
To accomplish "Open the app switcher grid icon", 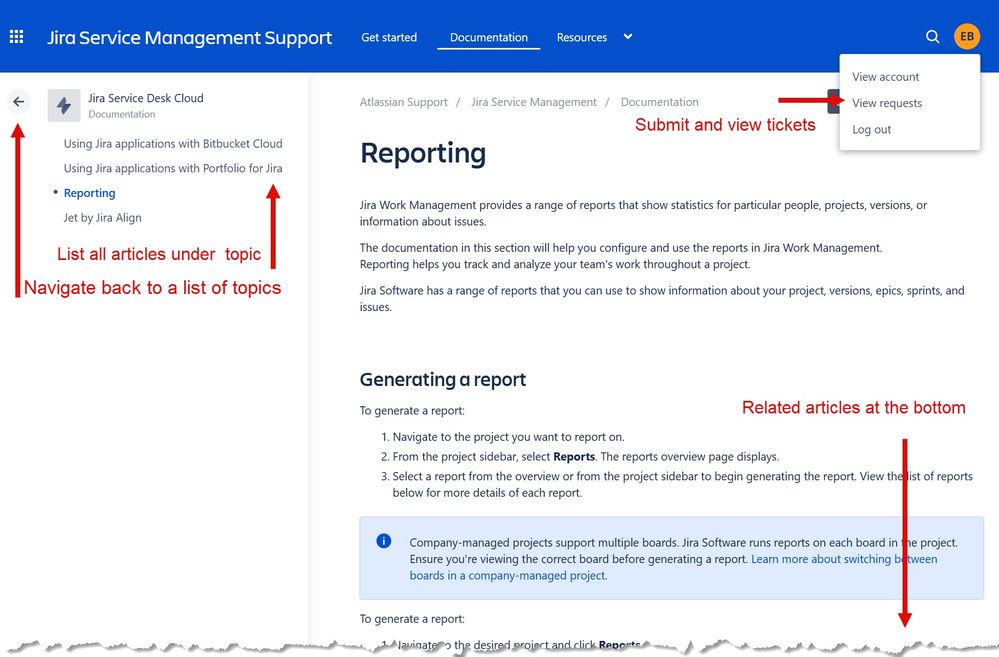I will [17, 37].
